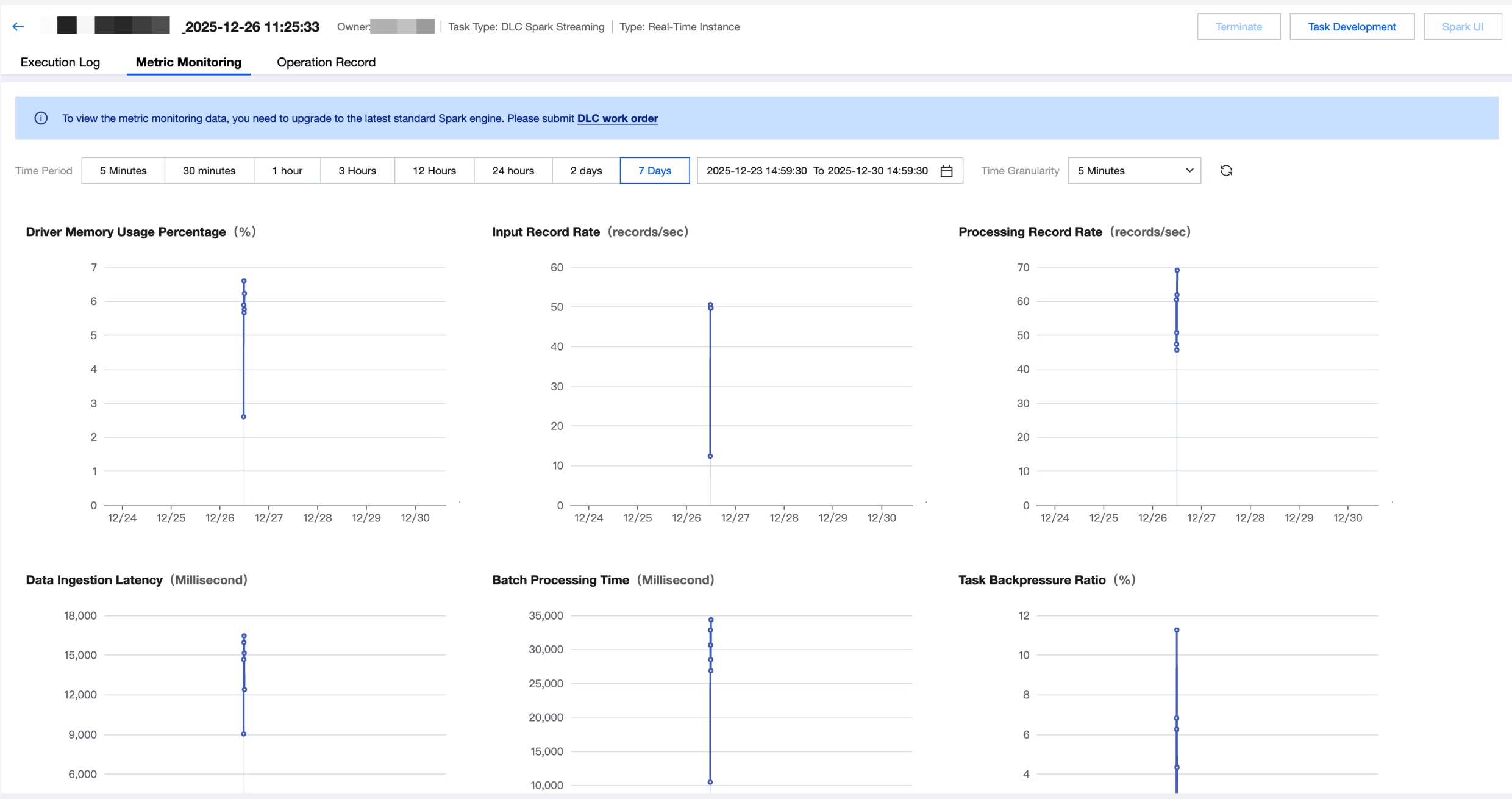Select the 3 Hours time period
1512x799 pixels.
pos(357,171)
